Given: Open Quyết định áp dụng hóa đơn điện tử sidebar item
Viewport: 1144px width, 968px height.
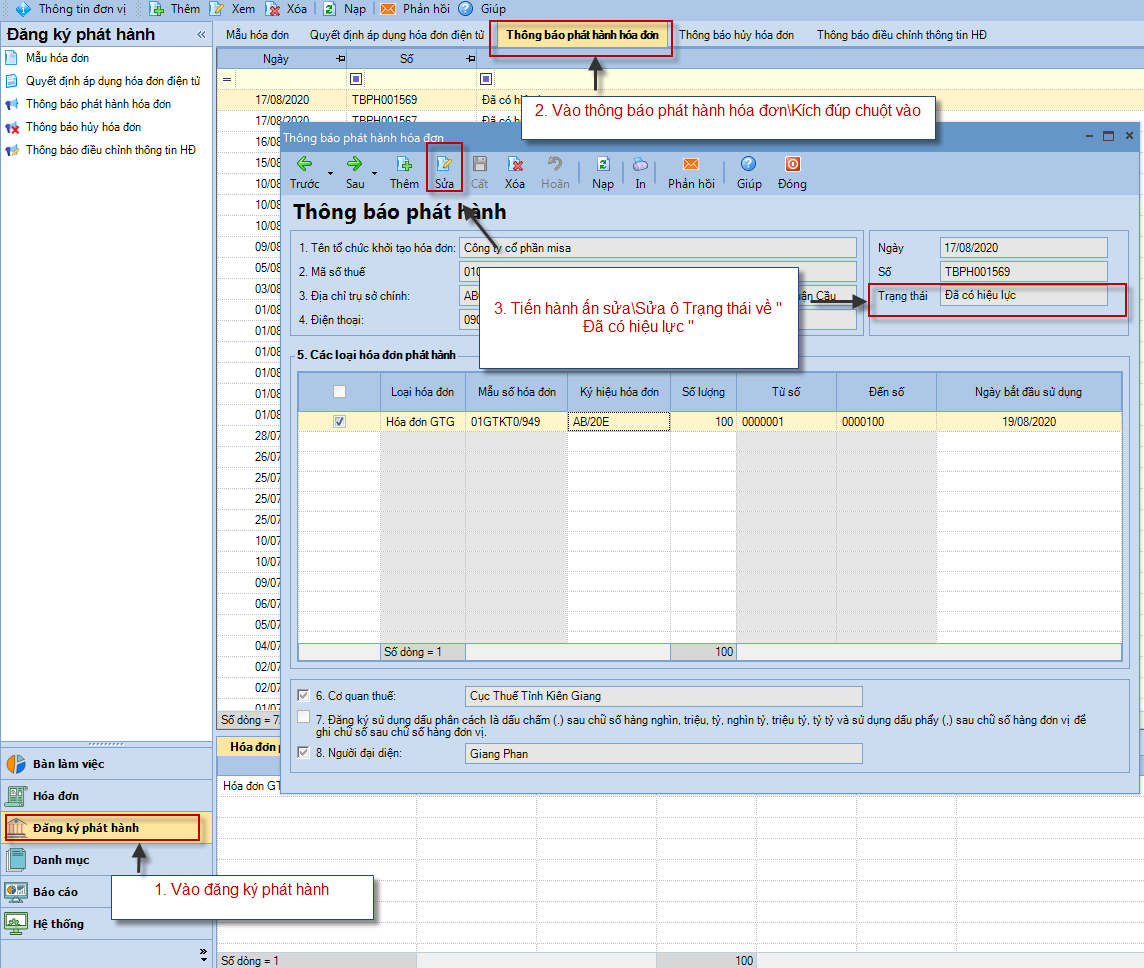Looking at the screenshot, I should tap(112, 81).
